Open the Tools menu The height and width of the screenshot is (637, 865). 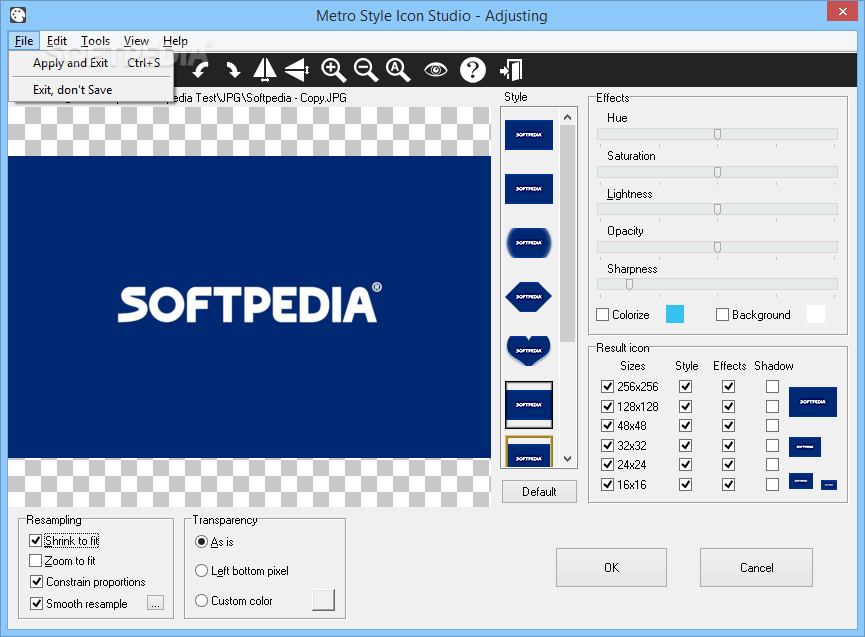pos(95,41)
